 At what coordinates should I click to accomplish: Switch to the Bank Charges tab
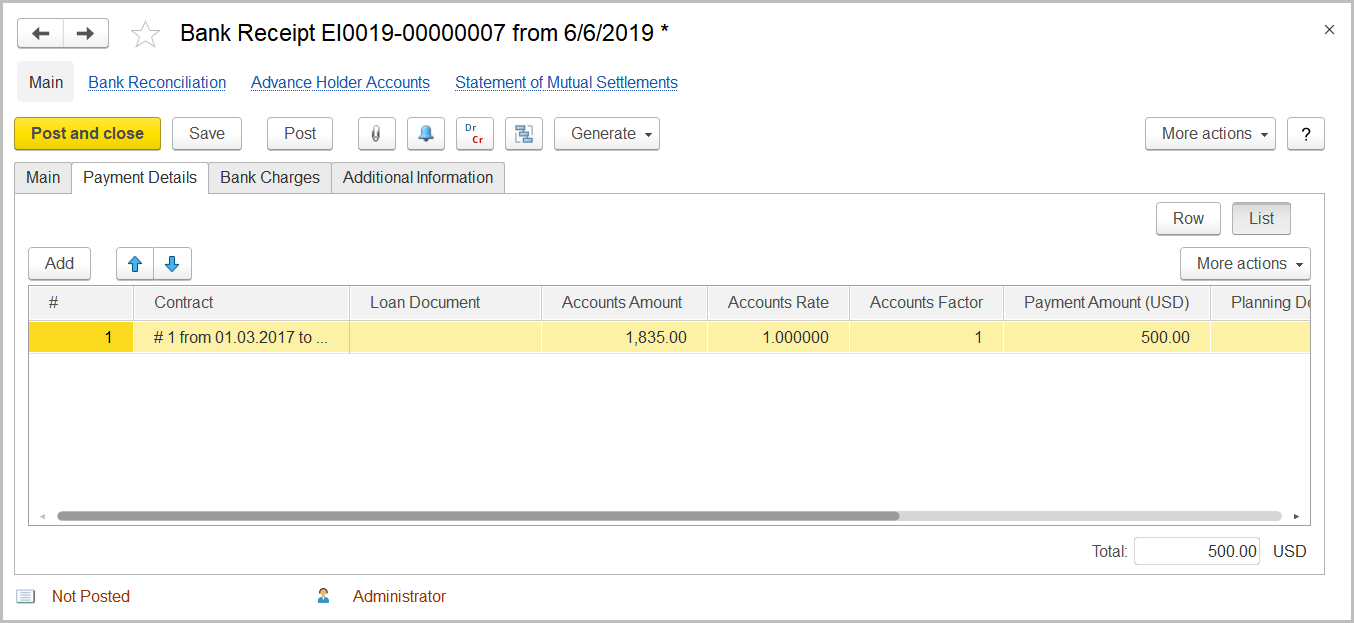pos(270,178)
